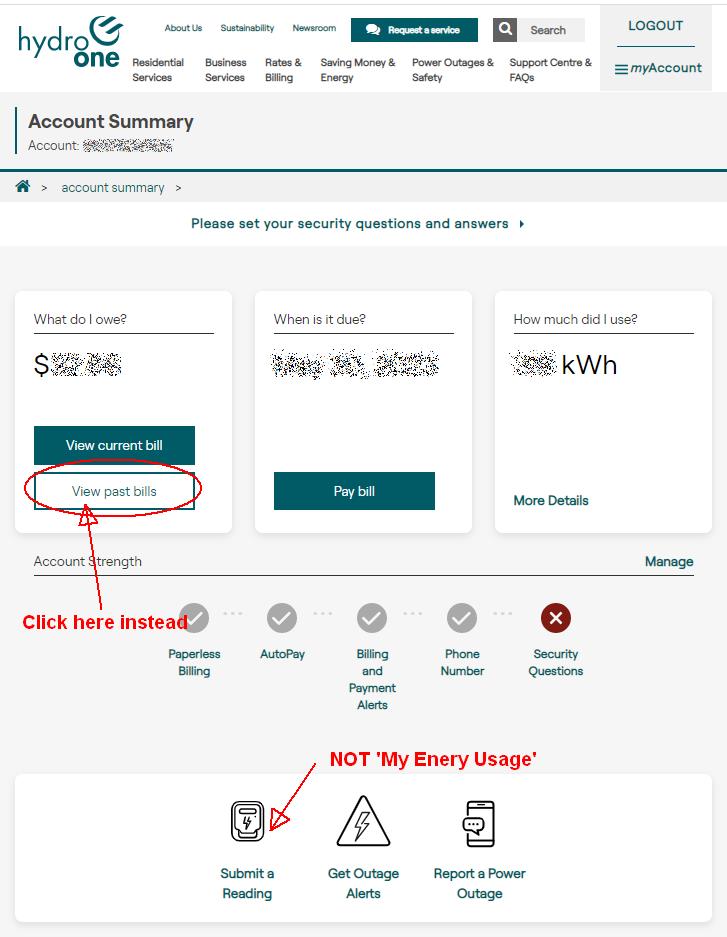Click the Pay bill button
727x937 pixels.
point(354,491)
